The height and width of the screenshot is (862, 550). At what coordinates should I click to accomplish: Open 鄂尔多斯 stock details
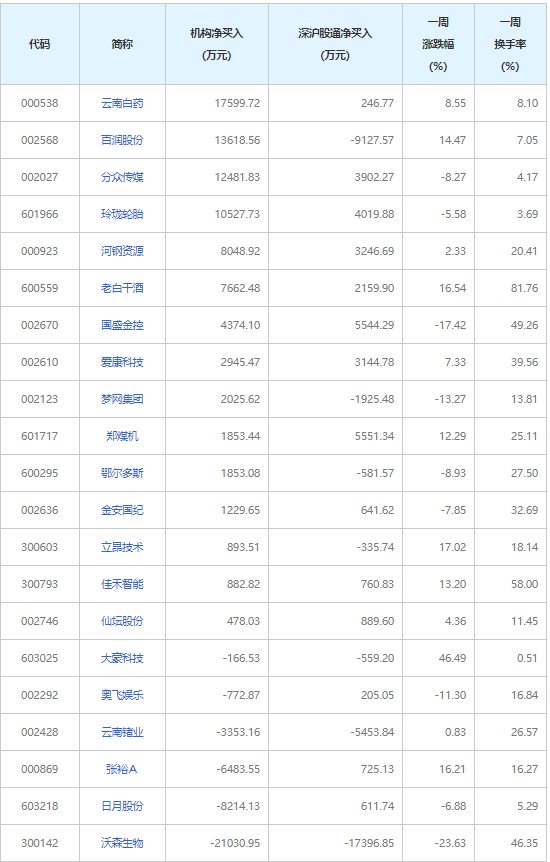point(122,473)
